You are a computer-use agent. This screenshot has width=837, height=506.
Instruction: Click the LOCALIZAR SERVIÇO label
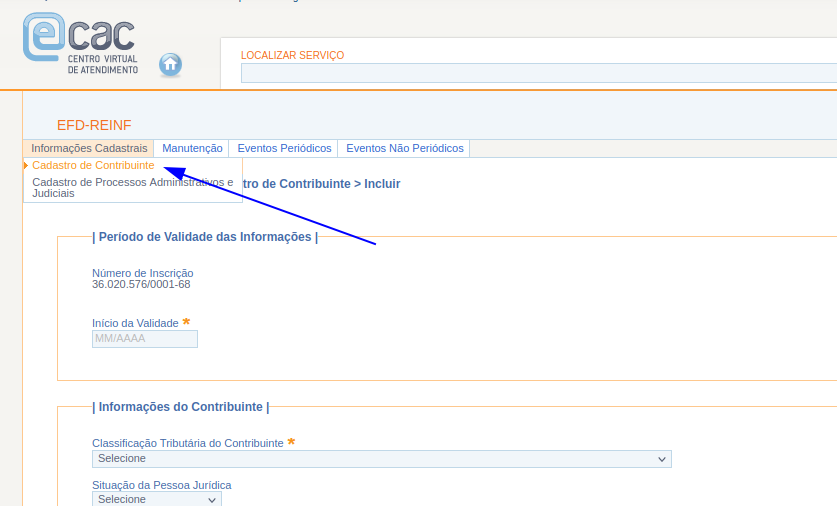(x=293, y=56)
